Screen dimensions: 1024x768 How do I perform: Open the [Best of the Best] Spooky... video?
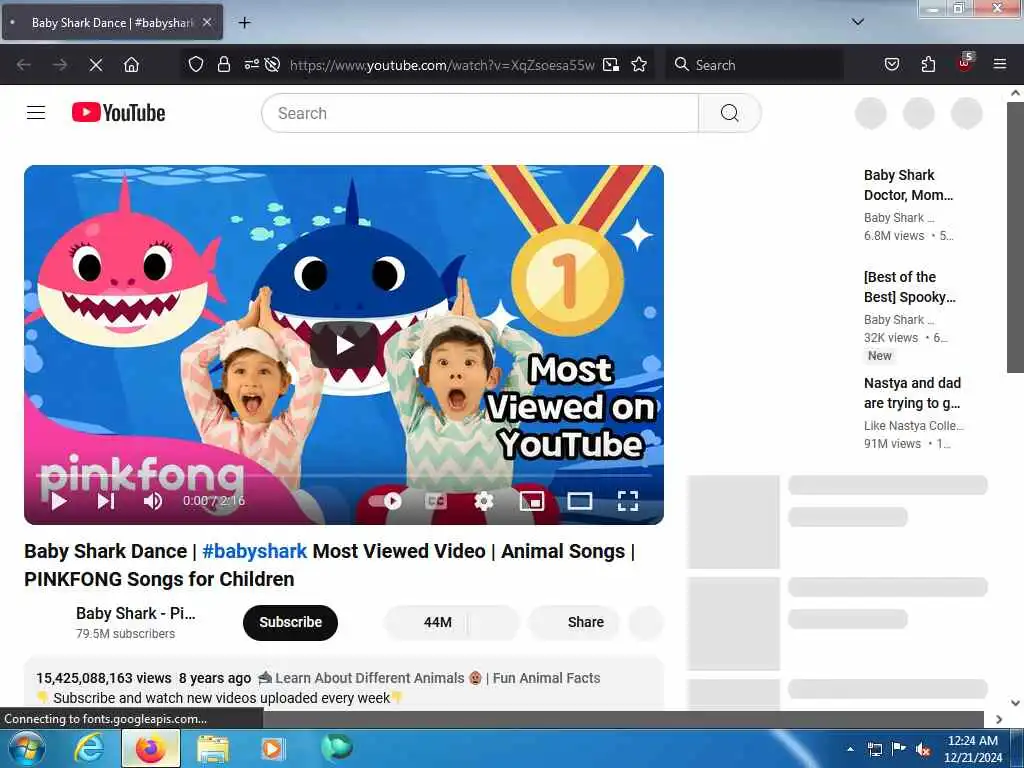910,287
